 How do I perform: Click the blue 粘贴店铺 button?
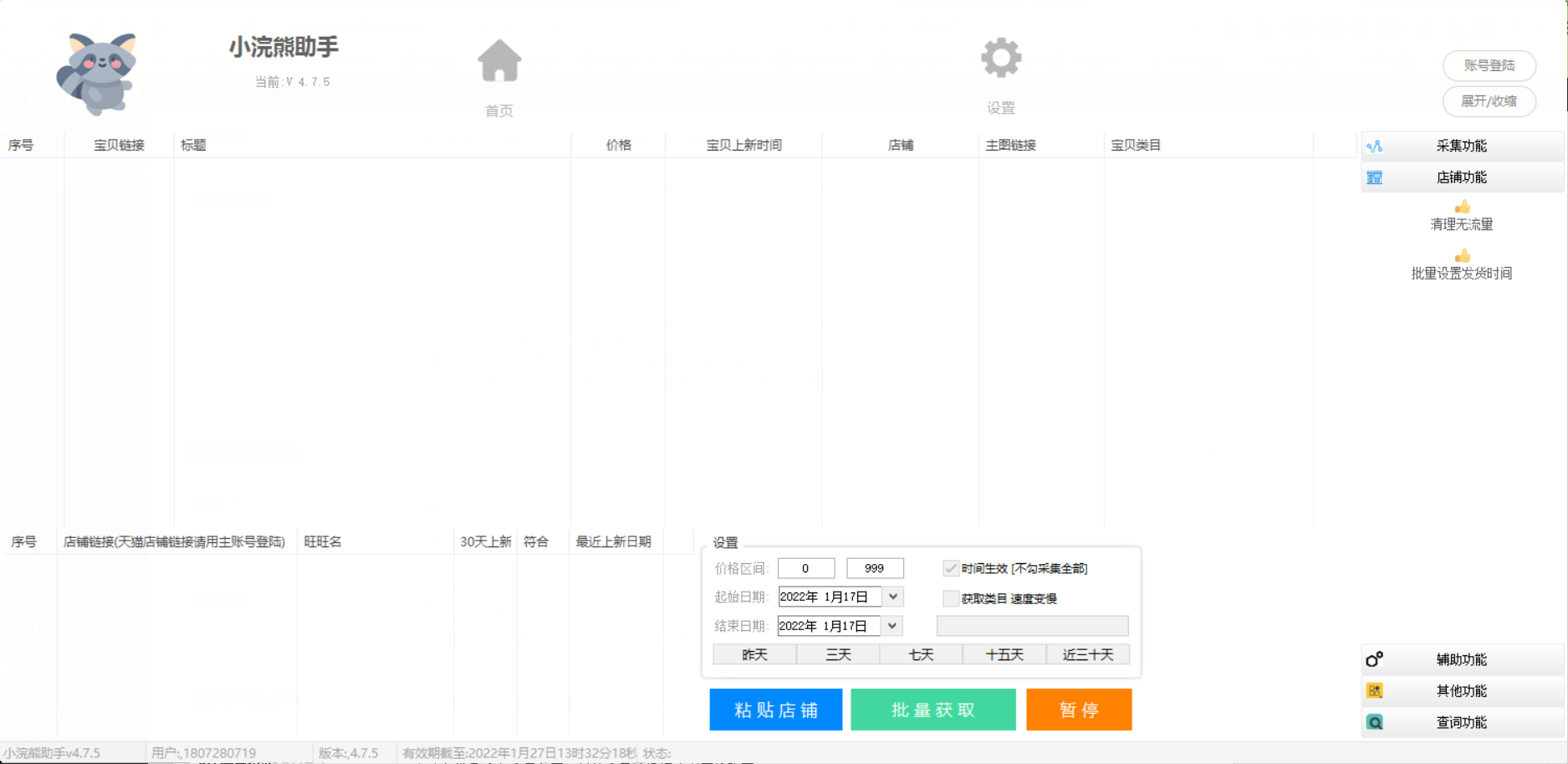point(775,710)
